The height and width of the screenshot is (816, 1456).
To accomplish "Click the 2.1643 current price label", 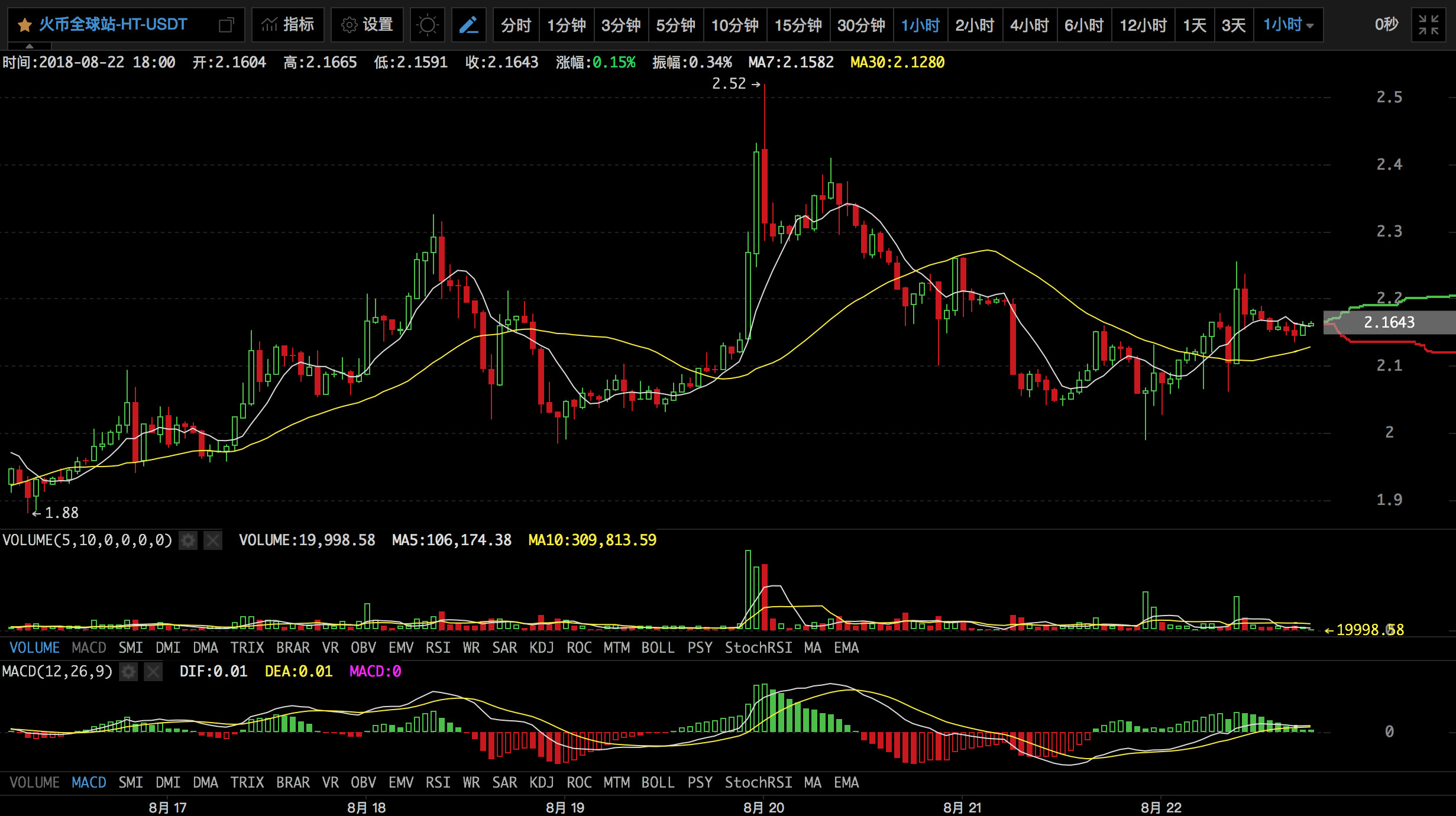I will coord(1389,322).
